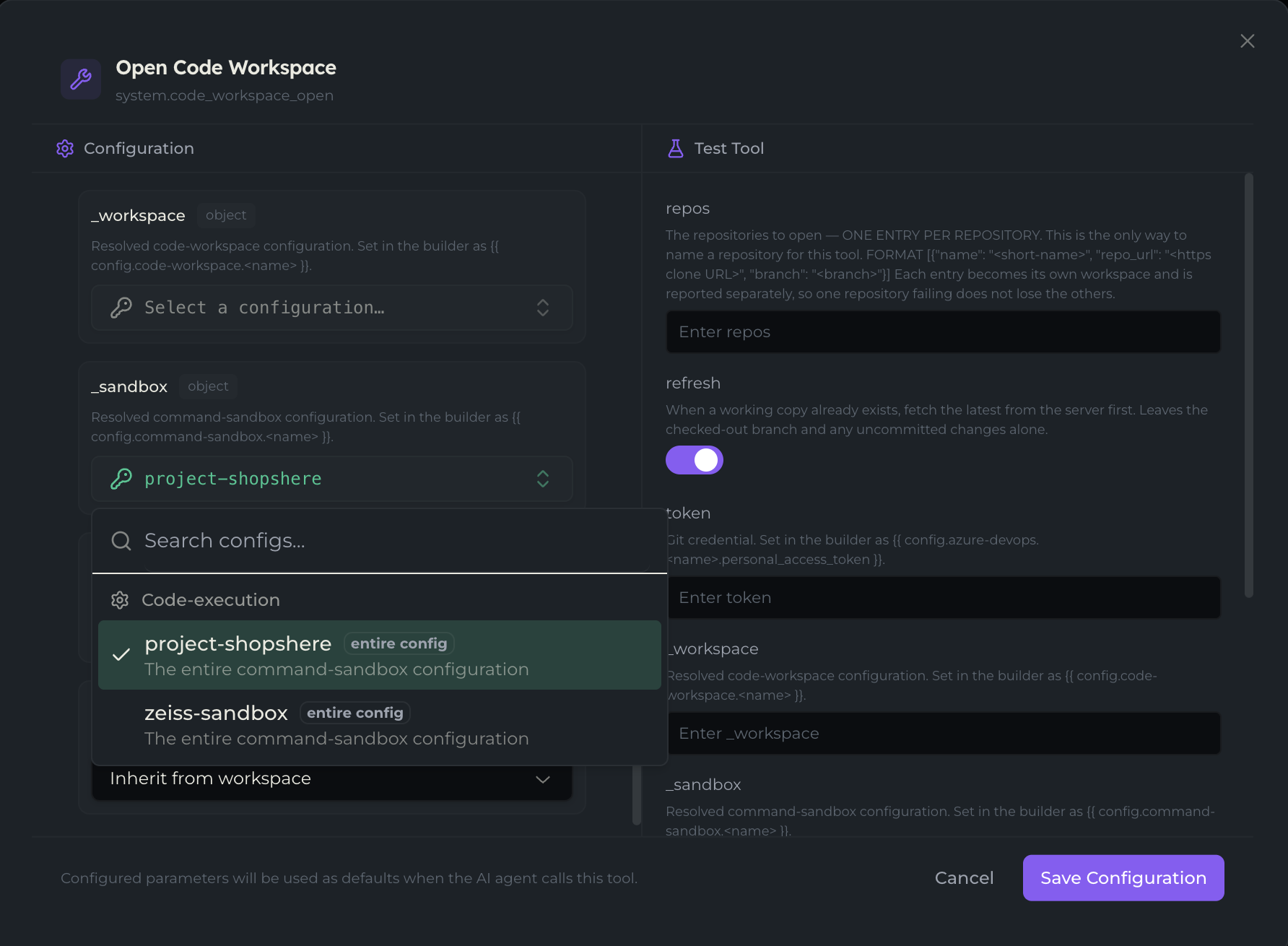Image resolution: width=1288 pixels, height=946 pixels.
Task: Click the Open Code Workspace title
Action: (x=226, y=68)
